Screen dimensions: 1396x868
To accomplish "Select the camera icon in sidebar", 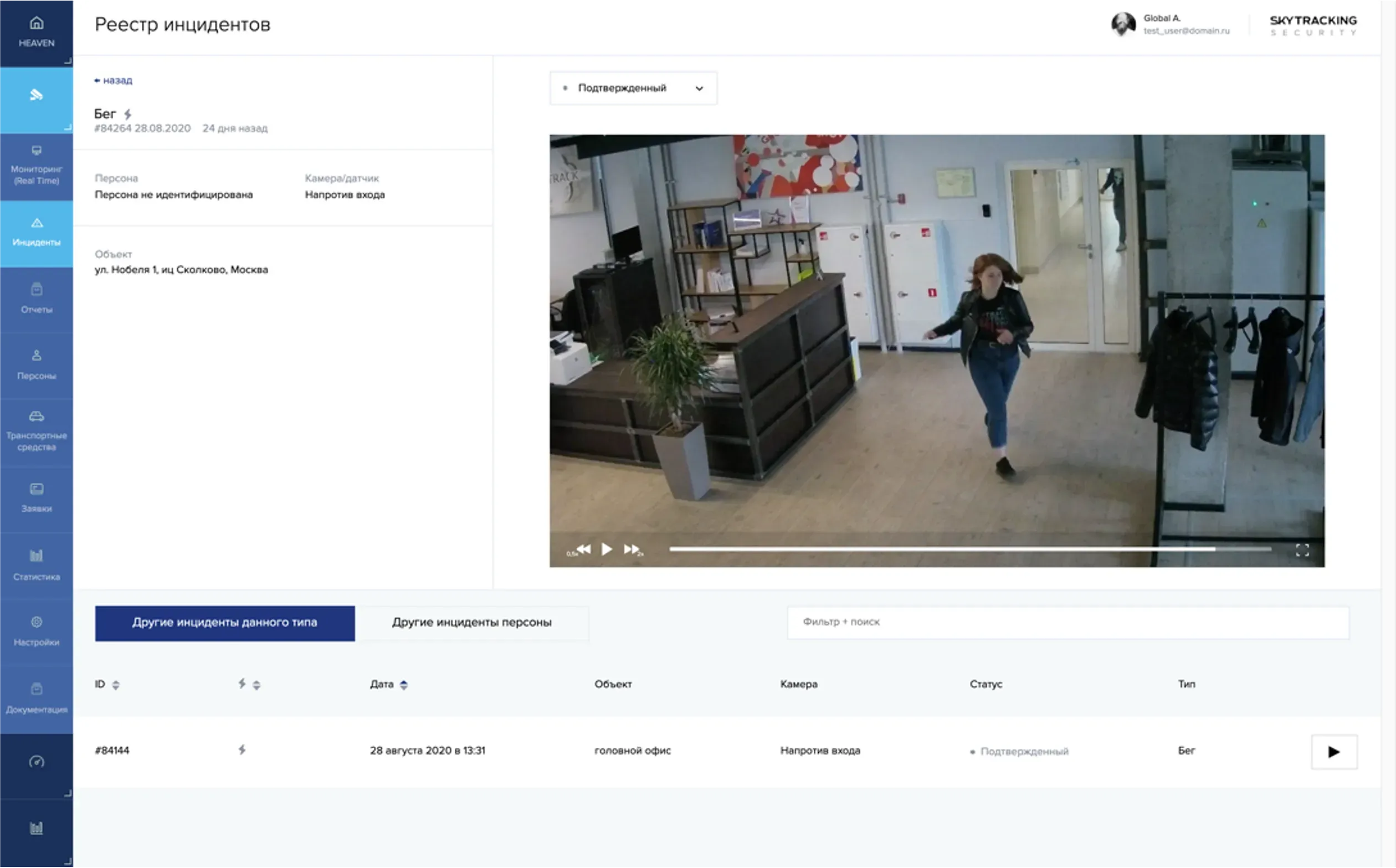I will (36, 95).
